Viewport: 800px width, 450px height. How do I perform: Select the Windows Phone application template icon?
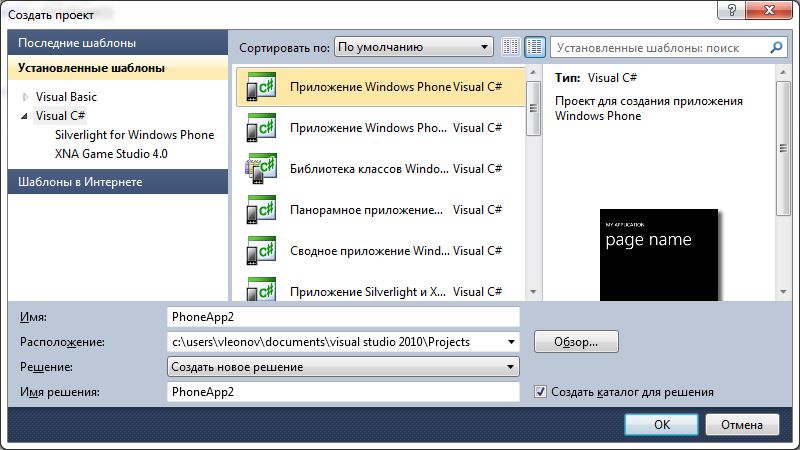pyautogui.click(x=261, y=87)
